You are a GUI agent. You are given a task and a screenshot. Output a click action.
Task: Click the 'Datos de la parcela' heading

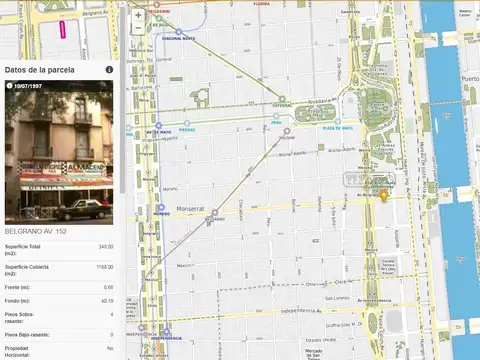[40, 70]
